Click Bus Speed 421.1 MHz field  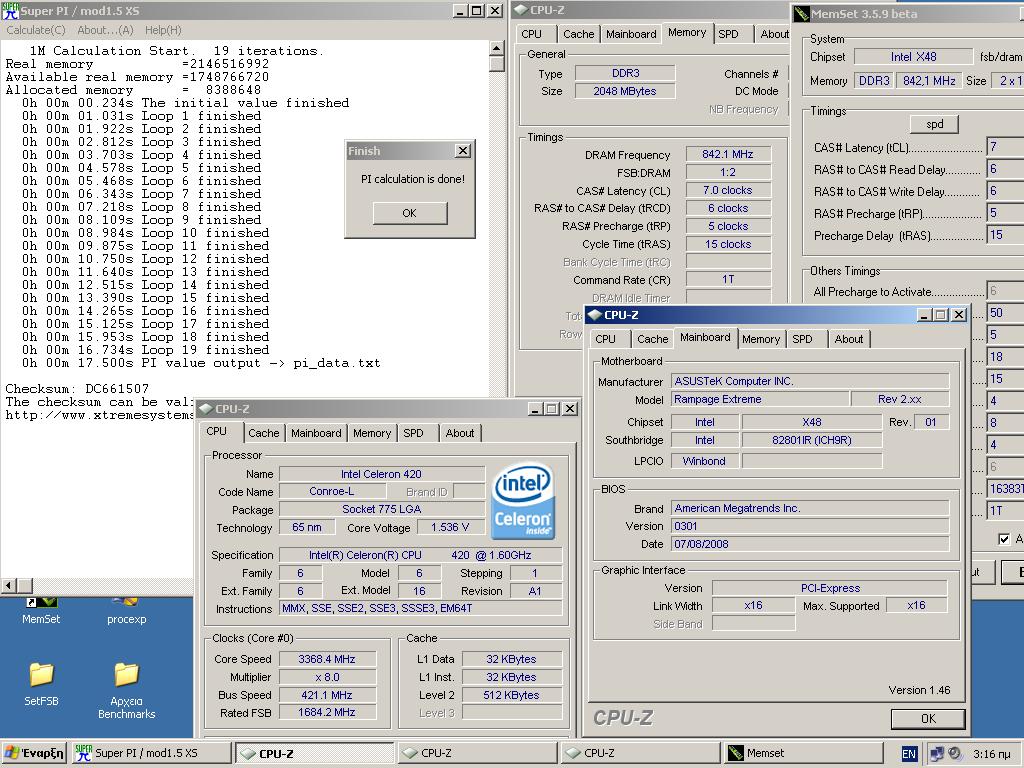coord(327,695)
